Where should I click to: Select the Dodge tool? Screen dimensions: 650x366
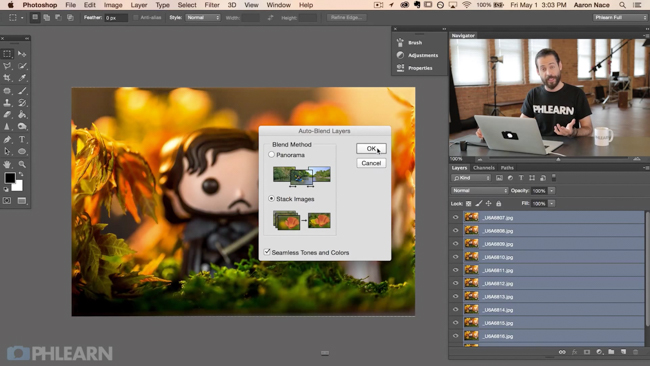[22, 127]
